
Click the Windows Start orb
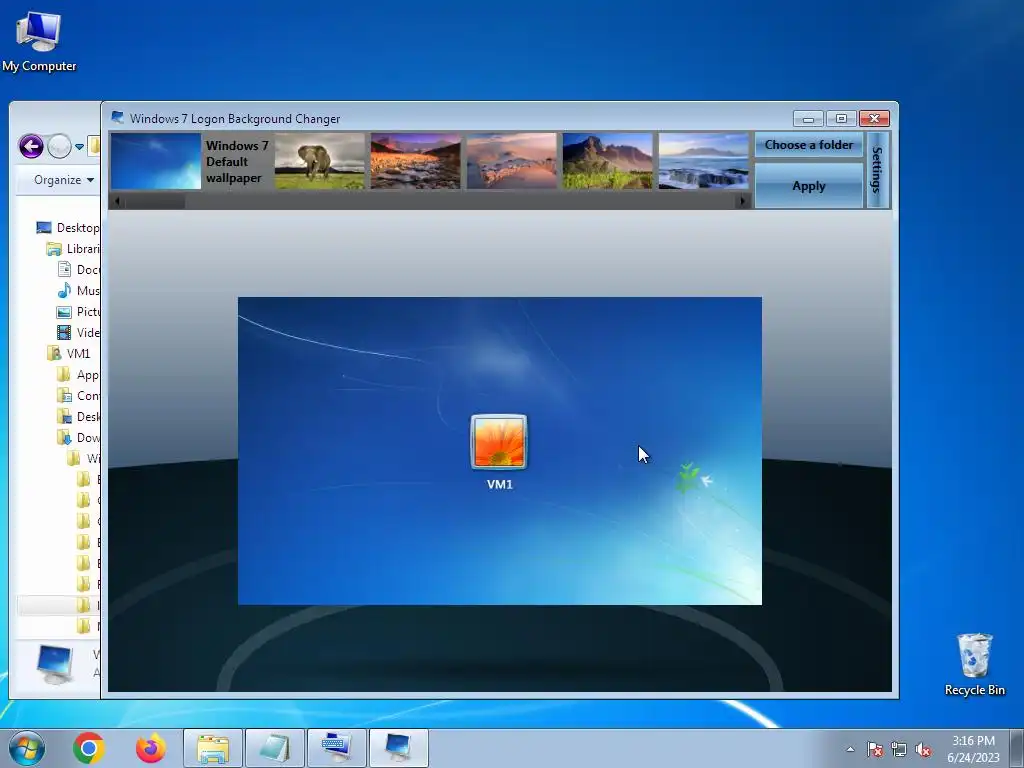pos(27,748)
